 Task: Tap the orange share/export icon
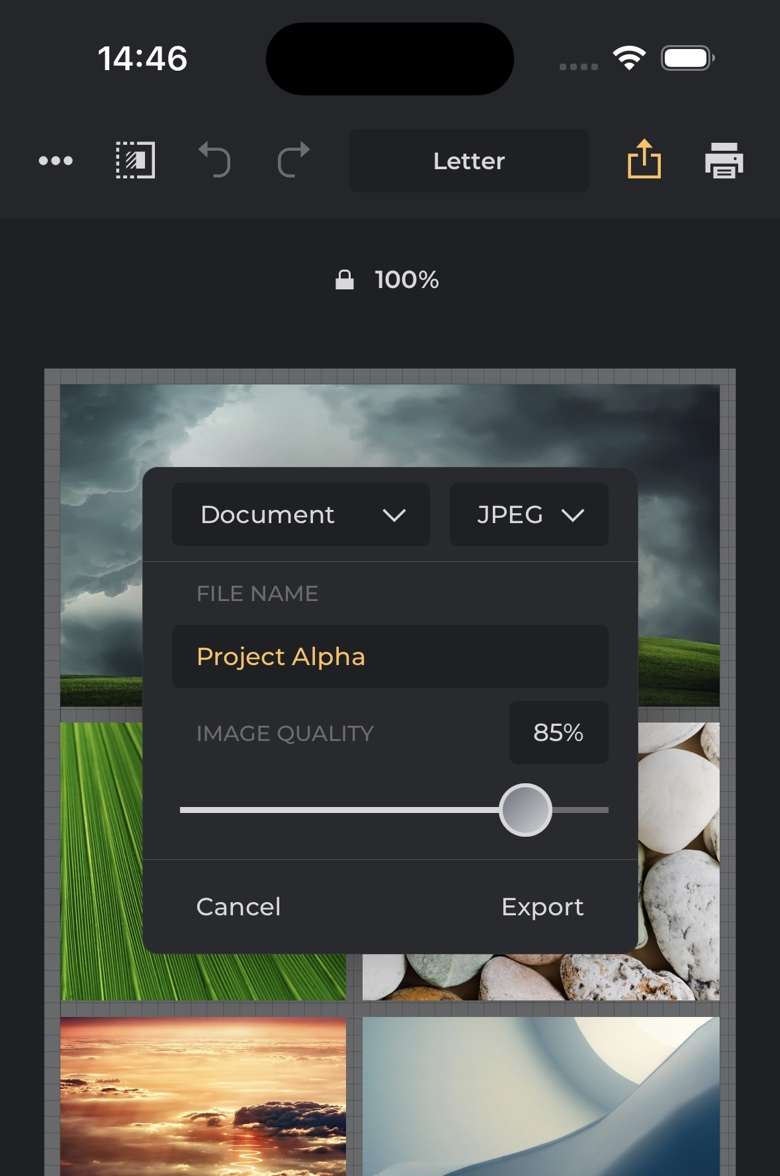click(x=644, y=160)
